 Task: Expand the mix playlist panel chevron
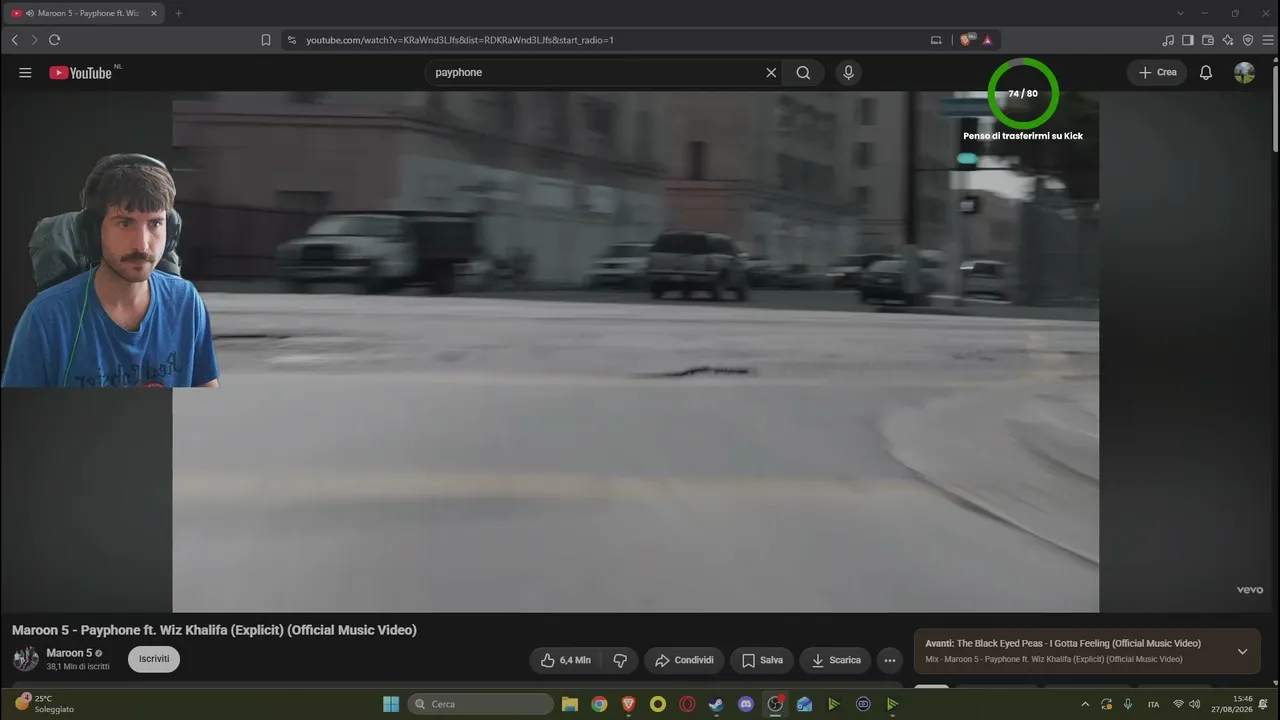[x=1242, y=651]
